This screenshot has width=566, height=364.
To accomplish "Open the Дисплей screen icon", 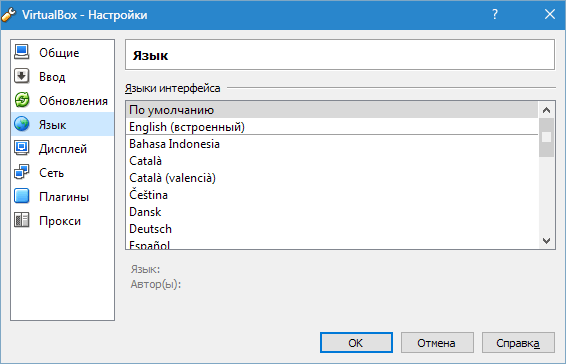I will [22, 148].
